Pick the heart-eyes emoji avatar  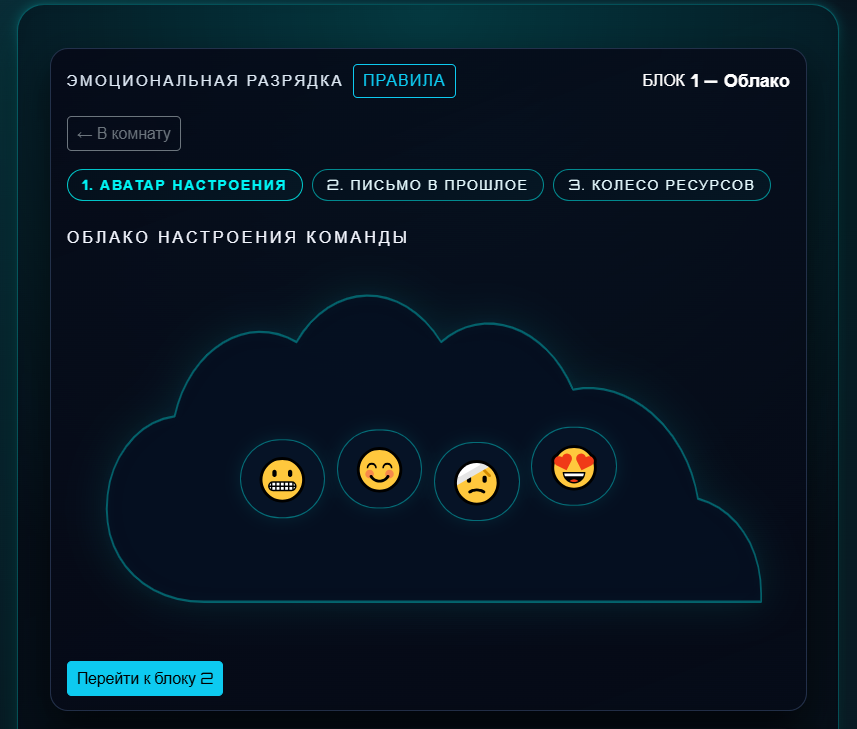574,466
